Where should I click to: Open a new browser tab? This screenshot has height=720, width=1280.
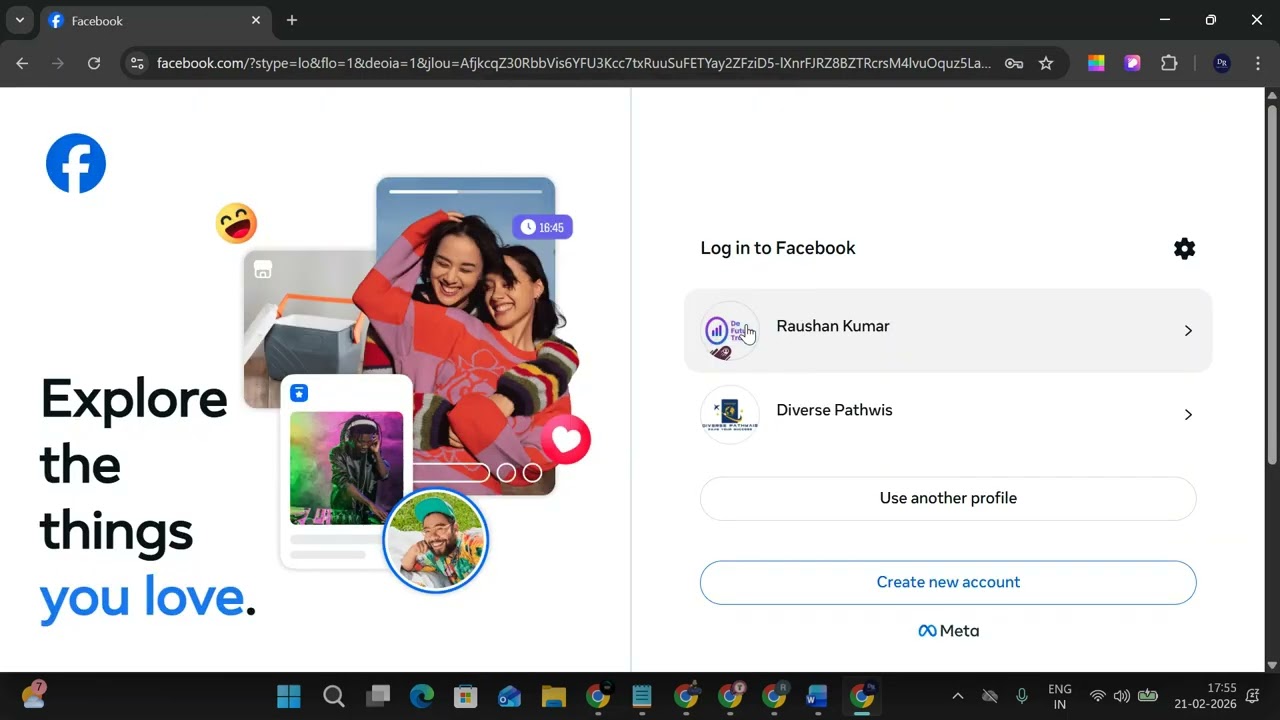point(291,20)
